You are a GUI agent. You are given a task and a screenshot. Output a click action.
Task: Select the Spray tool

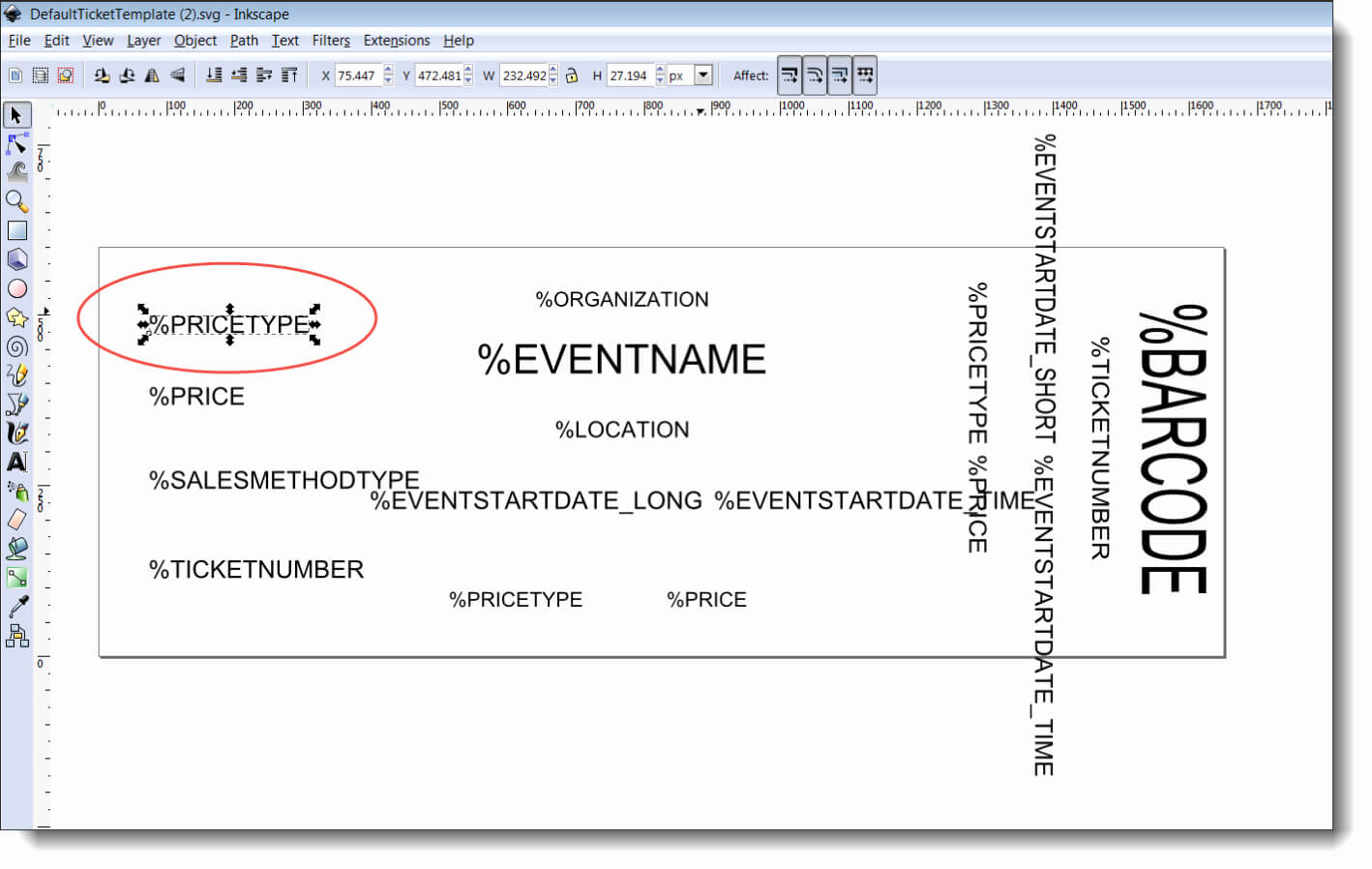(16, 491)
